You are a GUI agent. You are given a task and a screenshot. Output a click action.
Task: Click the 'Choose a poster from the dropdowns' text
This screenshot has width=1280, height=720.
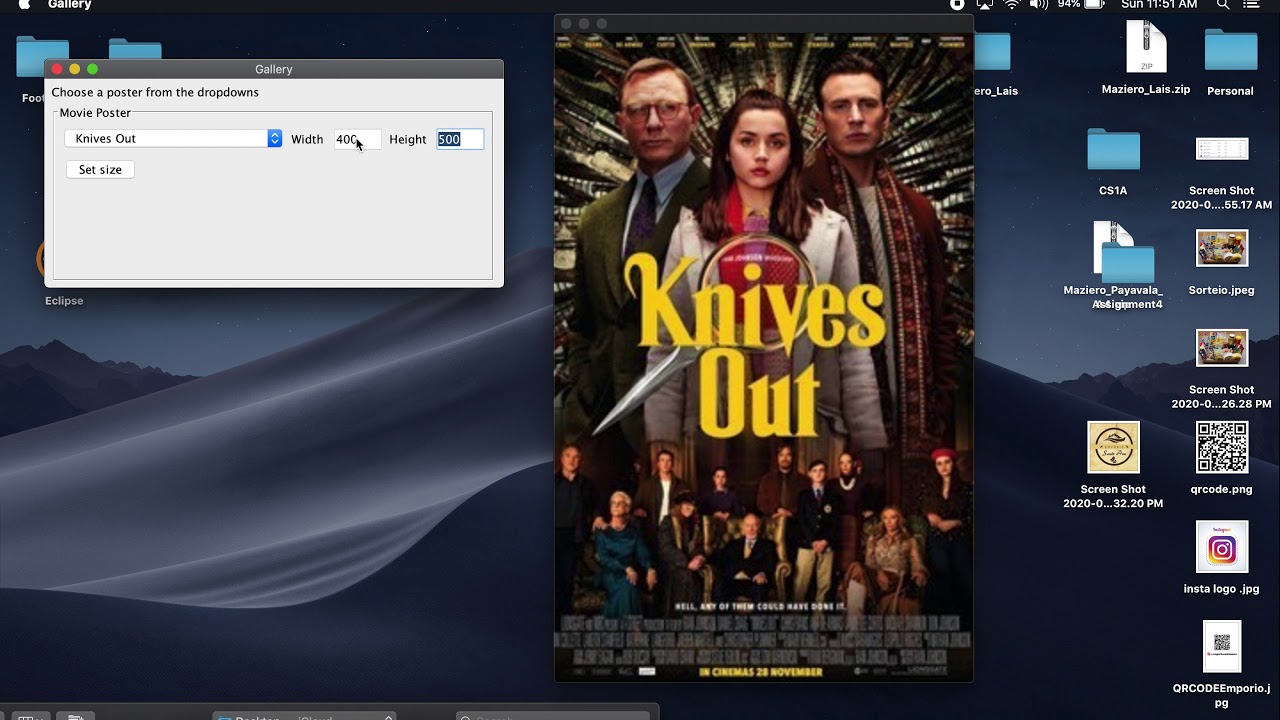pyautogui.click(x=155, y=92)
